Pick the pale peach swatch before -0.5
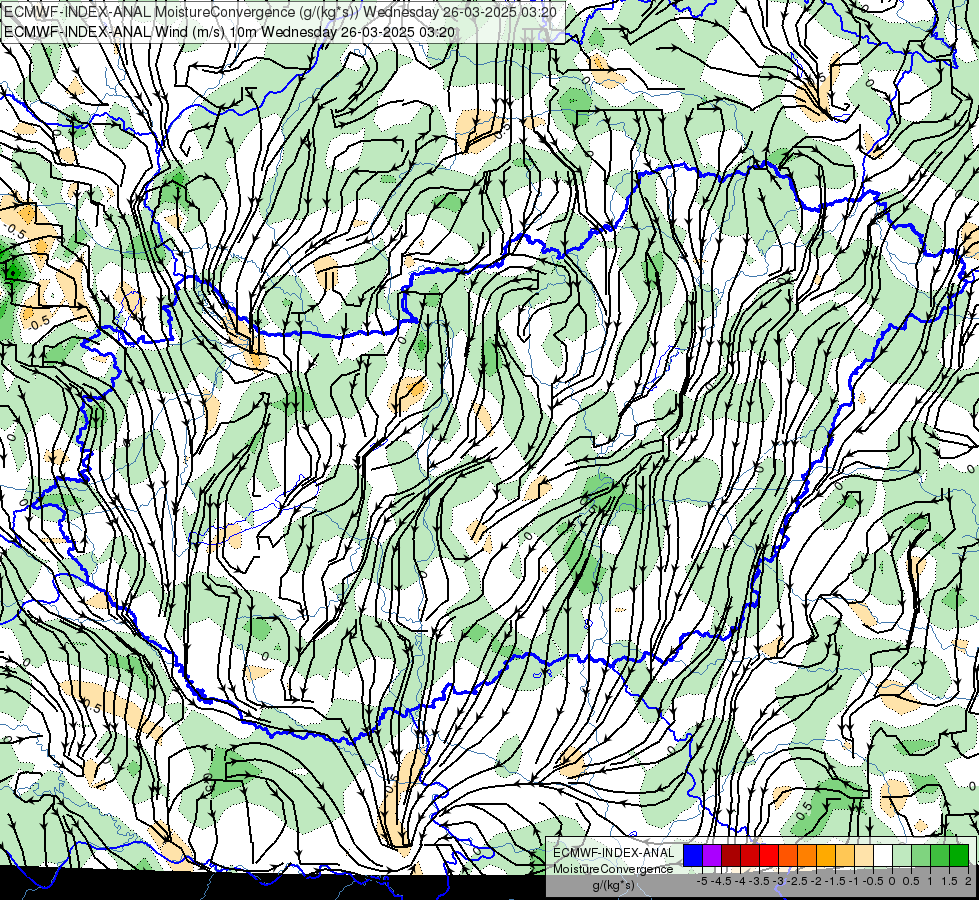 864,856
